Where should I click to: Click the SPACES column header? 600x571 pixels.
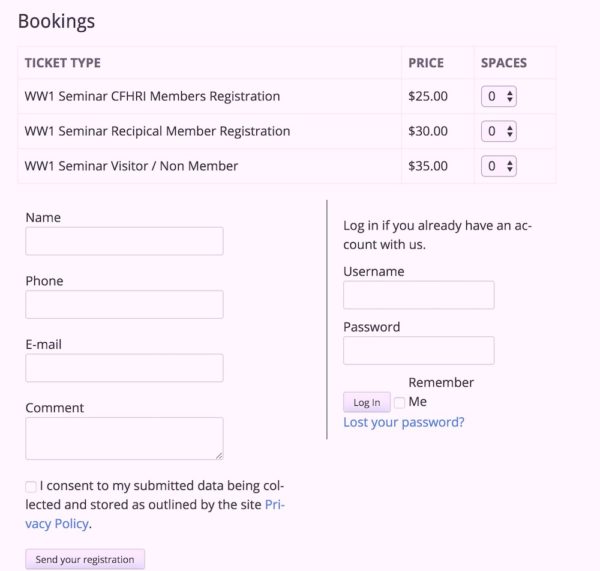point(503,63)
